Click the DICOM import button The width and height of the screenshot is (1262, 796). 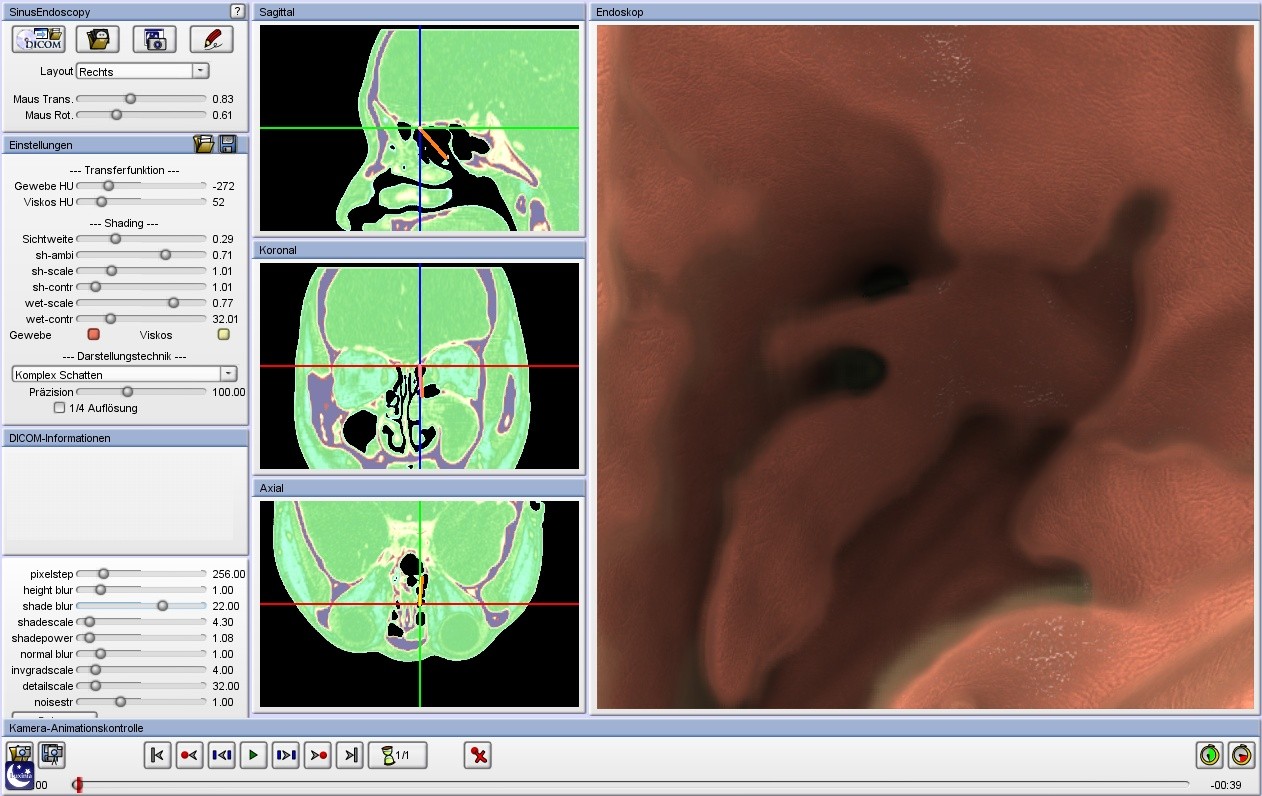tap(38, 39)
